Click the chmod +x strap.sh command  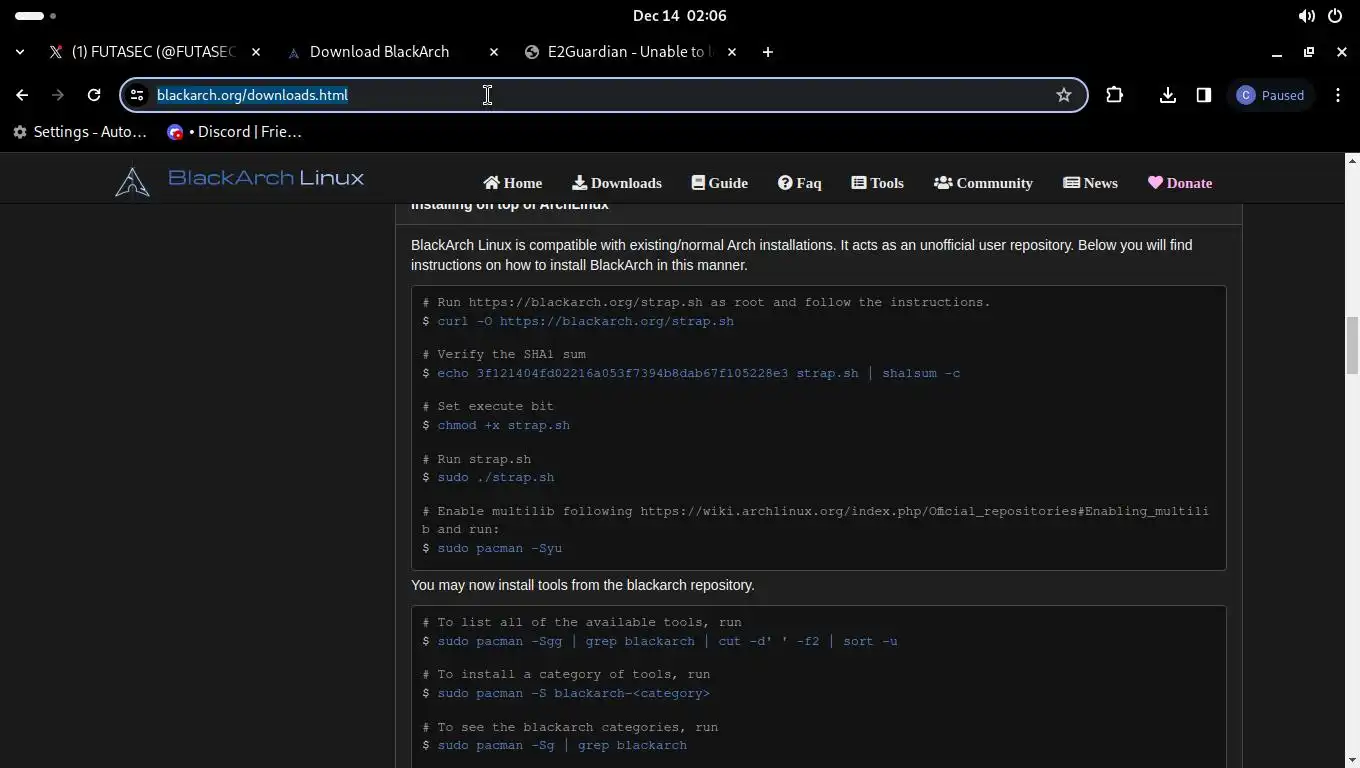(x=503, y=425)
